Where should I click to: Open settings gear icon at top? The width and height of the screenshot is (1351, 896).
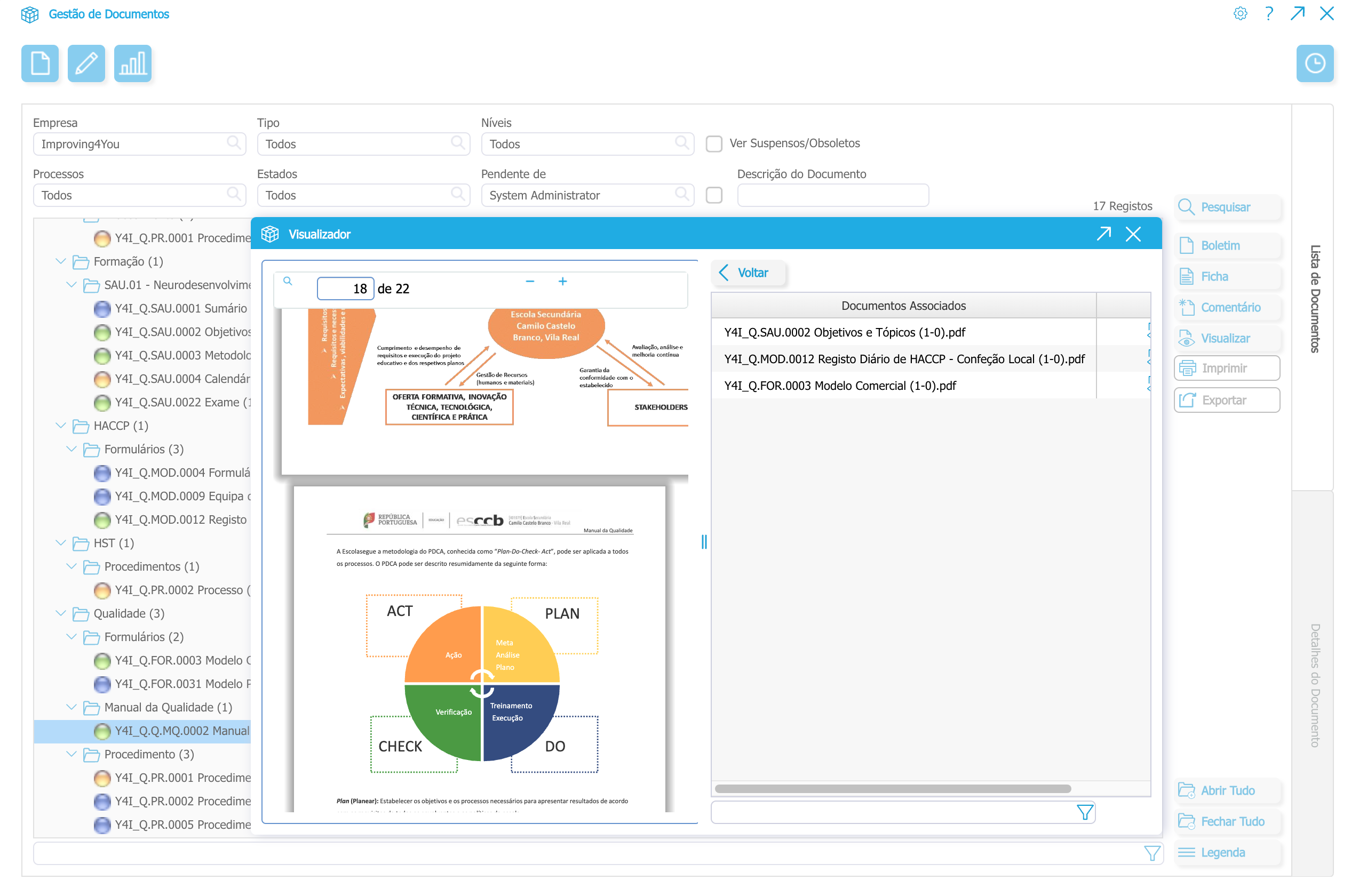coord(1239,13)
